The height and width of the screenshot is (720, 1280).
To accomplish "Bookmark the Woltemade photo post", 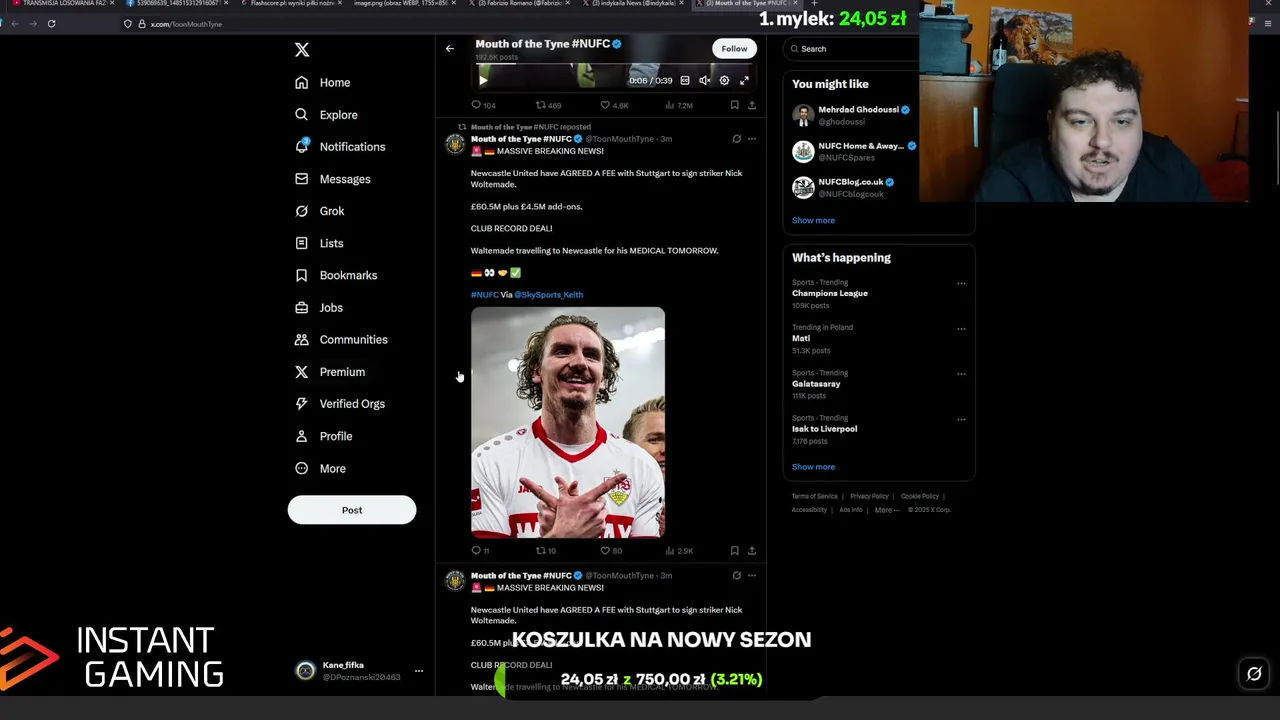I will (x=734, y=551).
